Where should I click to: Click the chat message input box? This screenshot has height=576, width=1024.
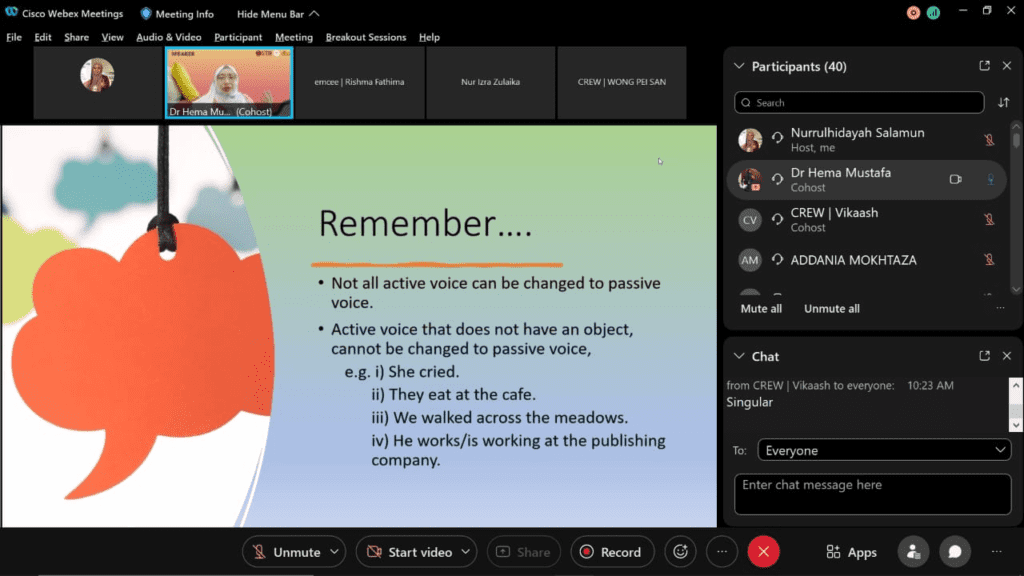(x=872, y=494)
